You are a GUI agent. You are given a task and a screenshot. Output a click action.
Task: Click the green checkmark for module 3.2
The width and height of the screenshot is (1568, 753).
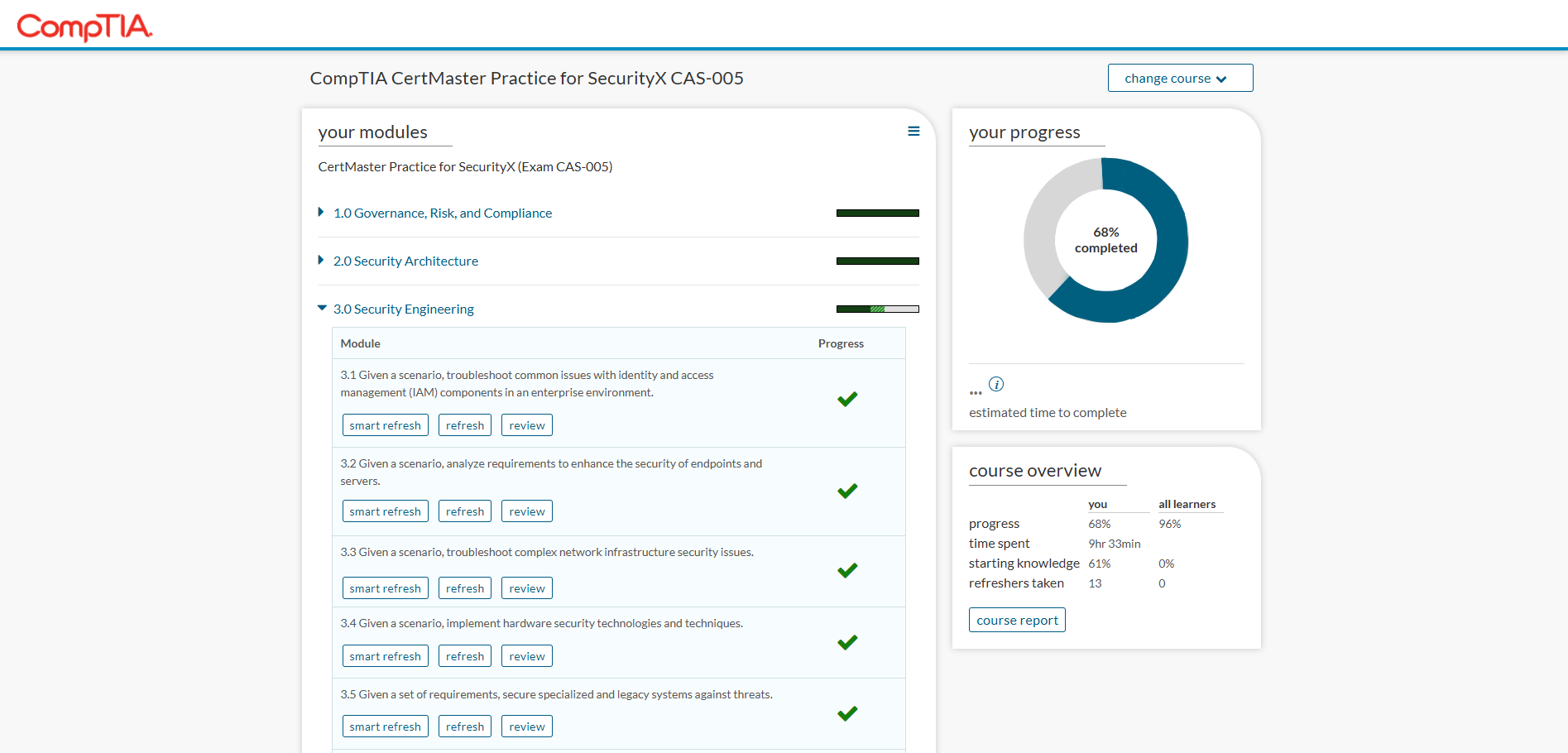pos(847,491)
